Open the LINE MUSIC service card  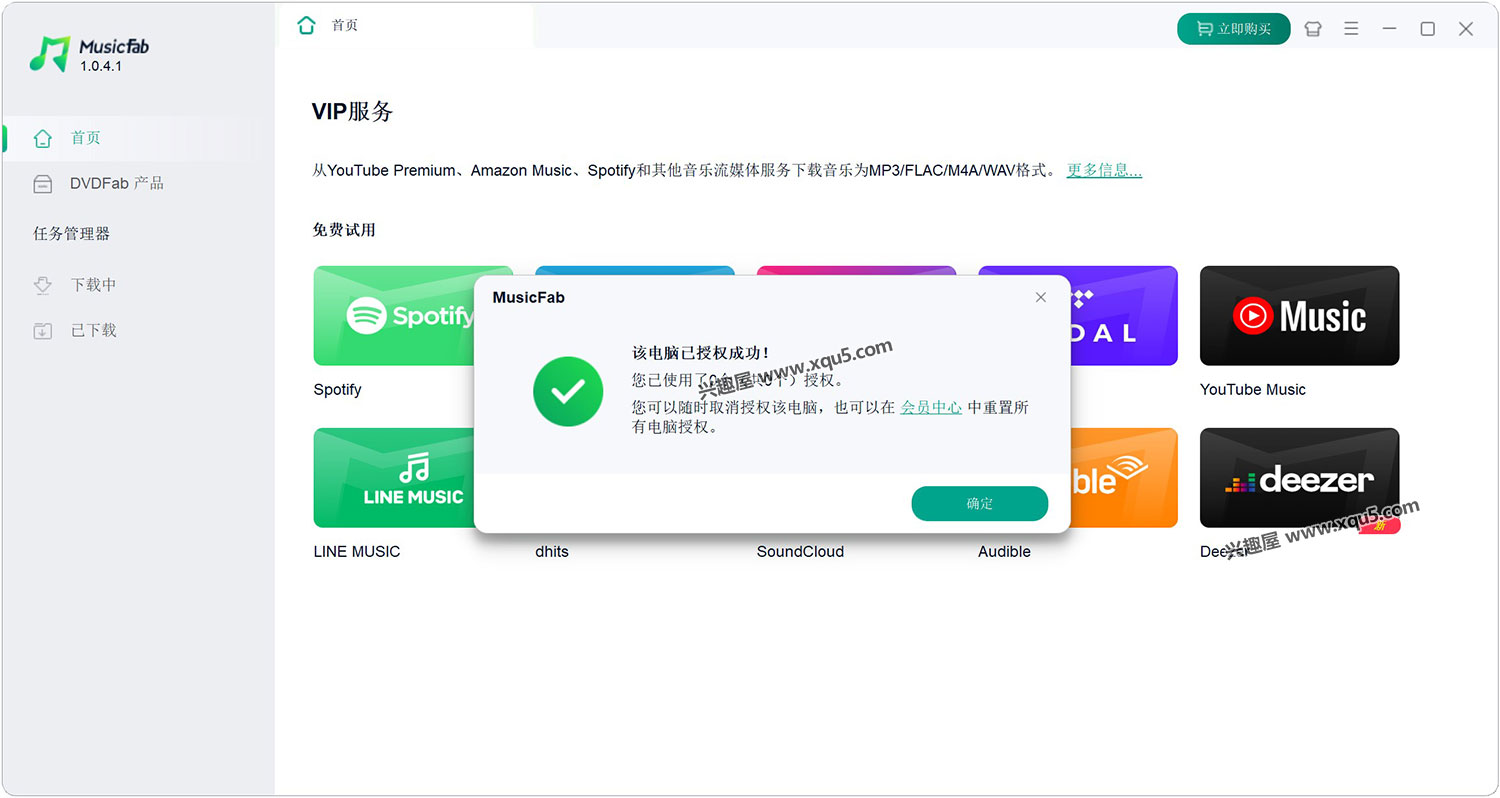[394, 478]
